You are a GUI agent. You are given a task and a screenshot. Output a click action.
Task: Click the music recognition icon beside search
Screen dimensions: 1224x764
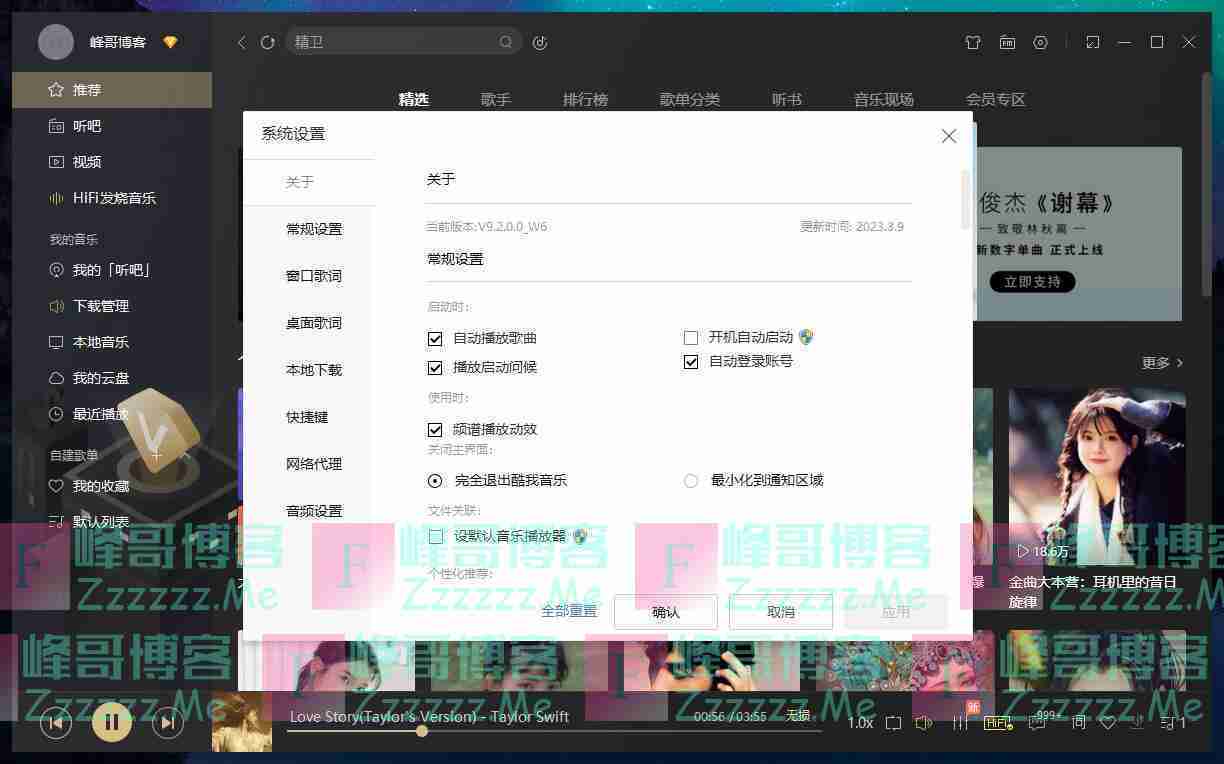coord(540,43)
